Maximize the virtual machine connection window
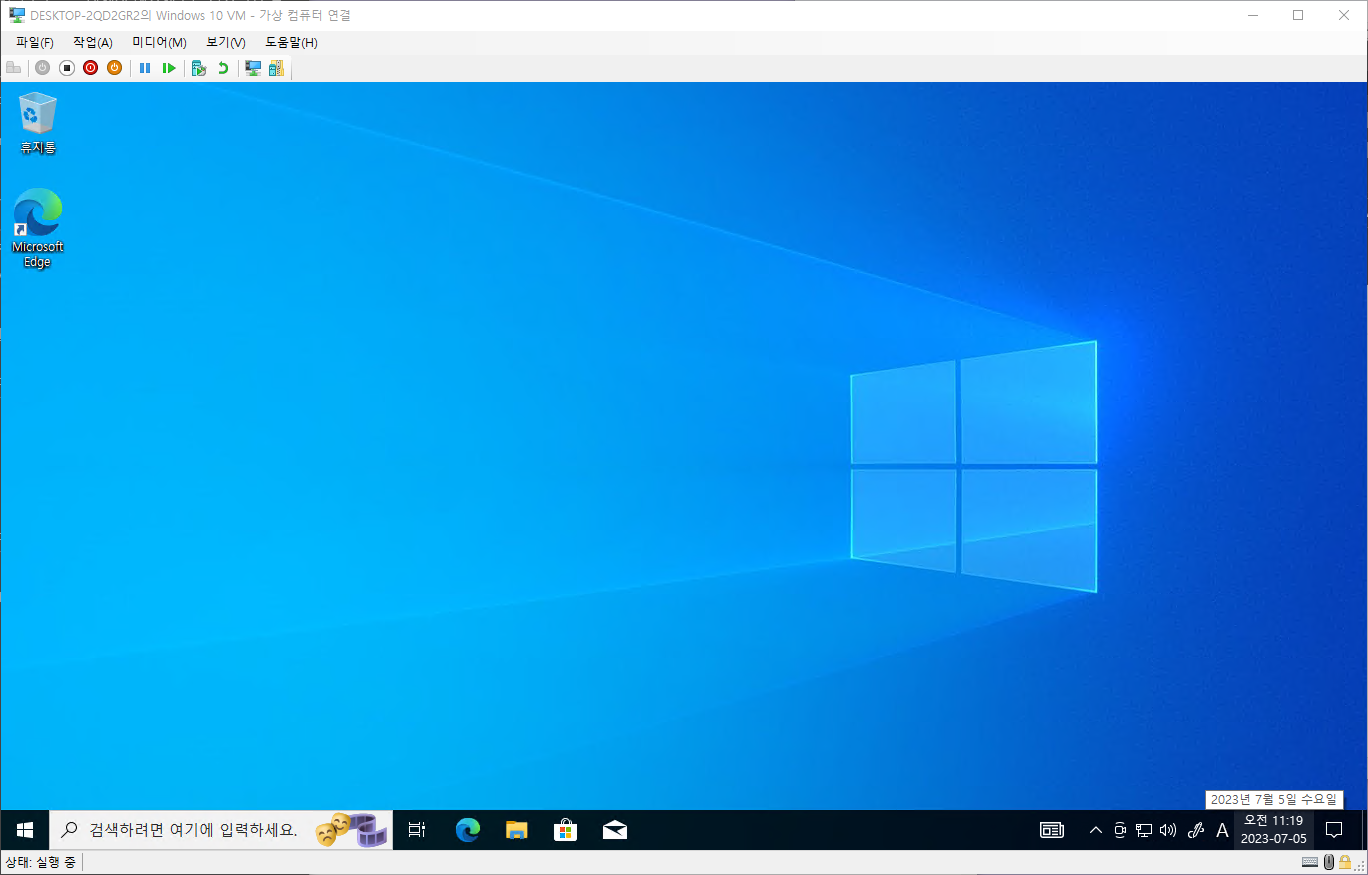The image size is (1368, 875). coord(1298,15)
